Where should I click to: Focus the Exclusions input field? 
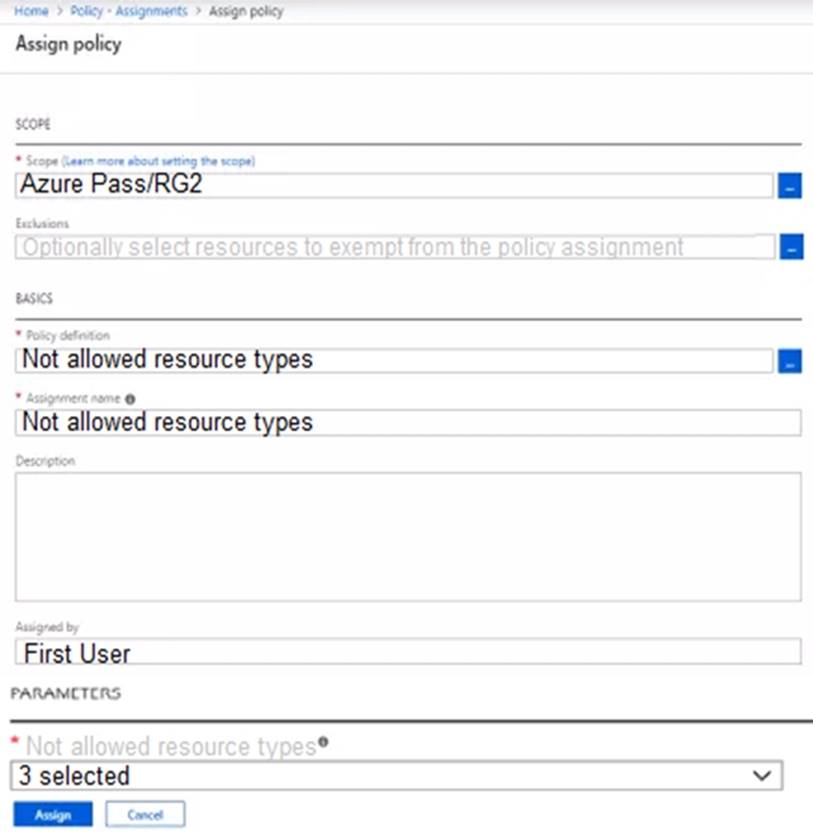pyautogui.click(x=395, y=247)
